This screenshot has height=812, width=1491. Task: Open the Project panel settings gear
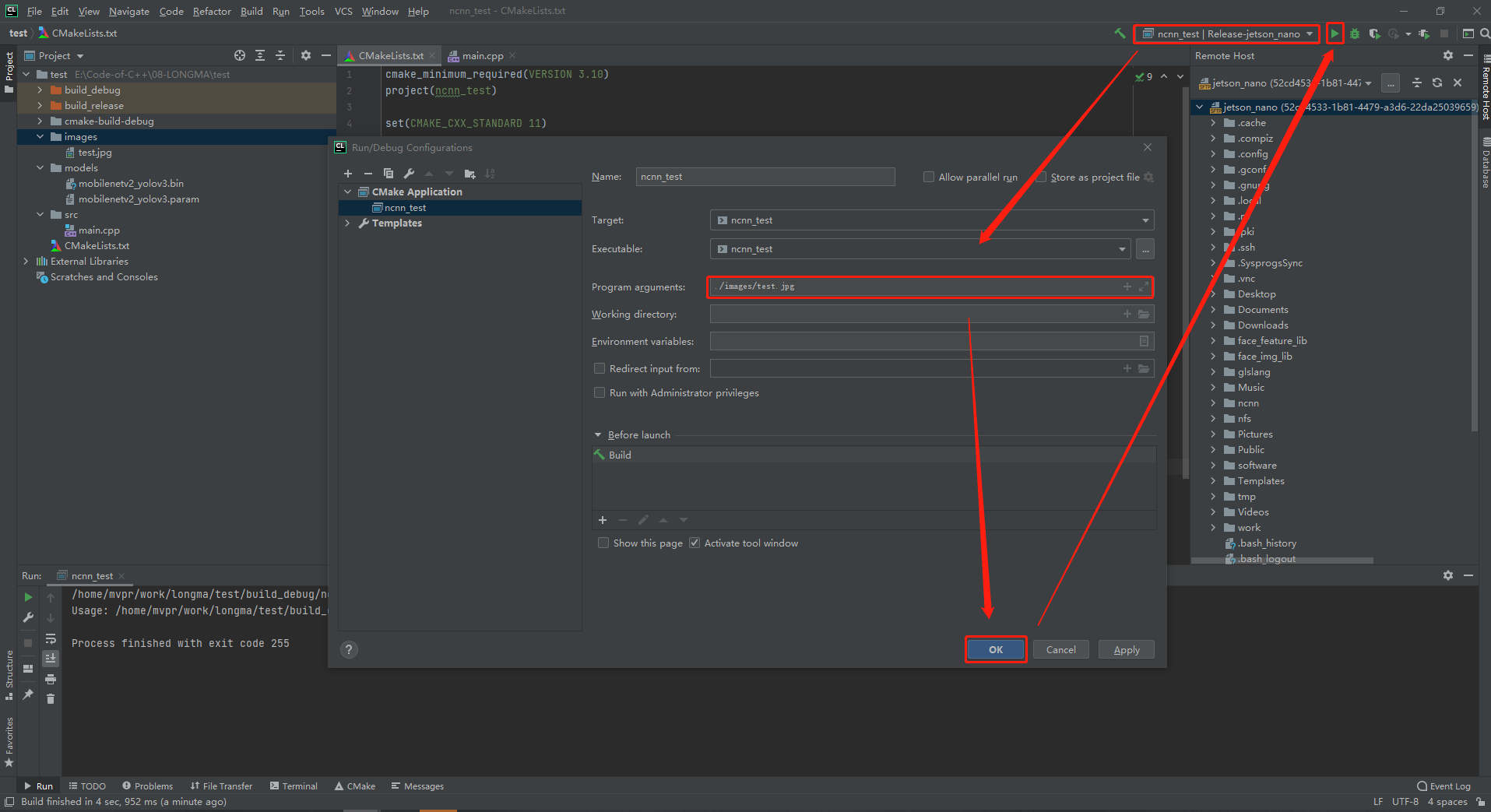click(x=306, y=55)
